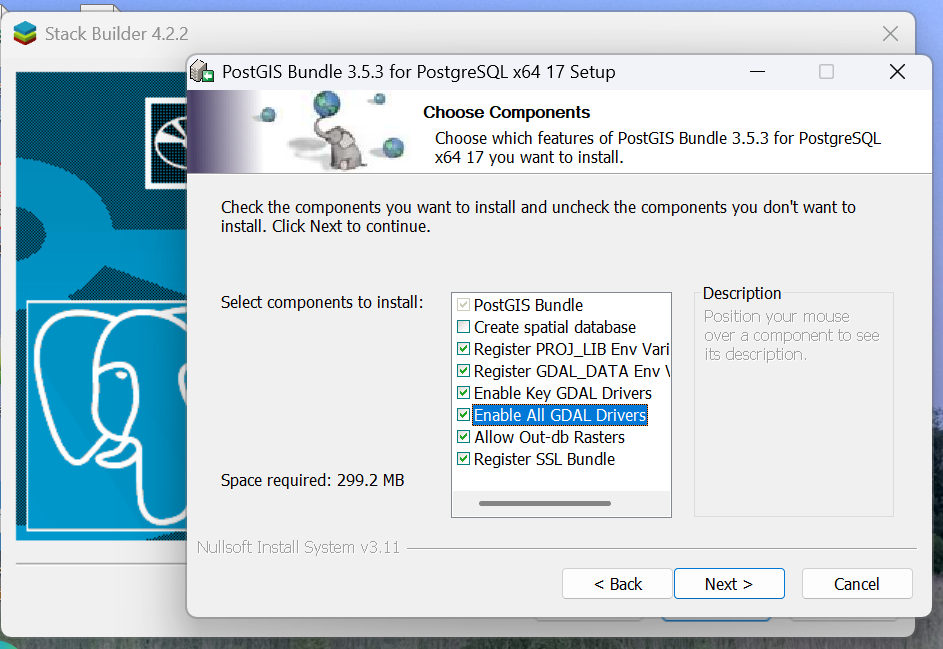943x649 pixels.
Task: Cancel the PostGIS installation
Action: point(857,584)
